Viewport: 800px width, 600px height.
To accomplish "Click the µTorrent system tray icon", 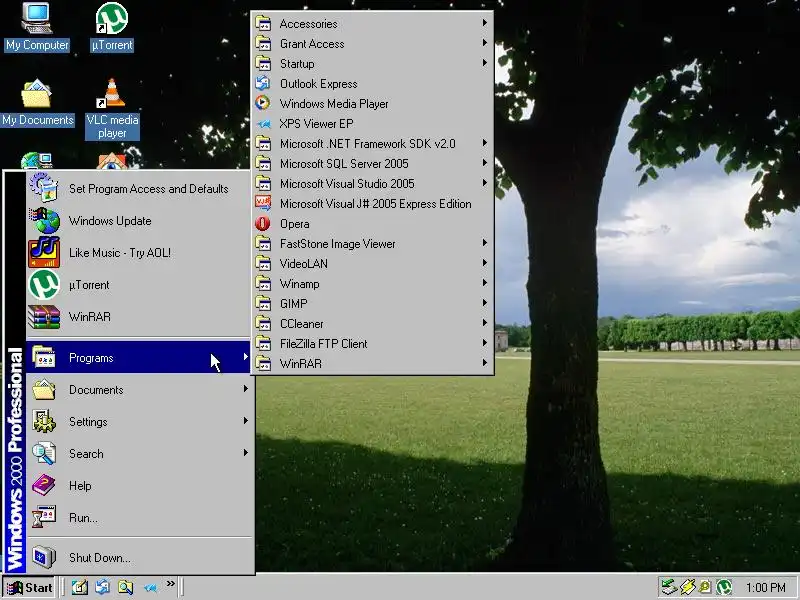I will click(724, 587).
